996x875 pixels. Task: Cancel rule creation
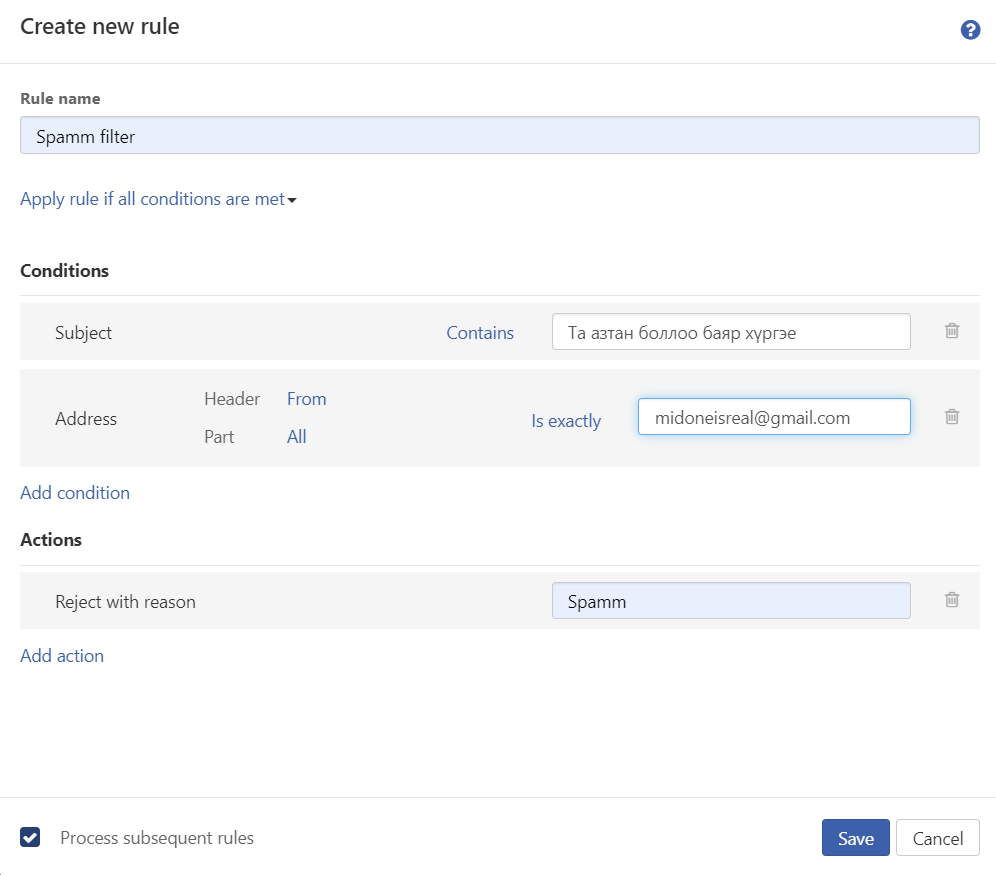[938, 838]
